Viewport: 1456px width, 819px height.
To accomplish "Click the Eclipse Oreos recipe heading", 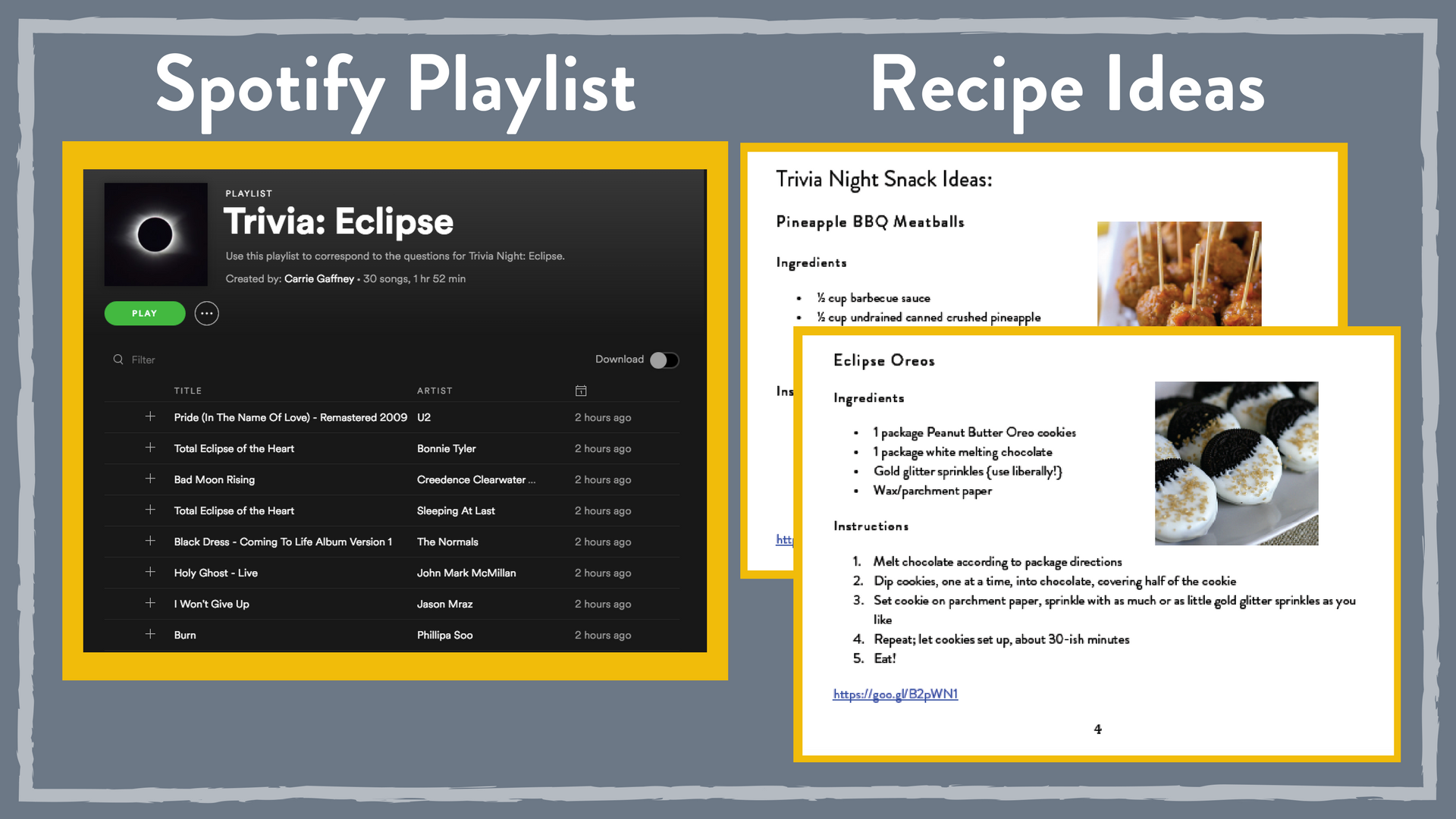I will (884, 360).
